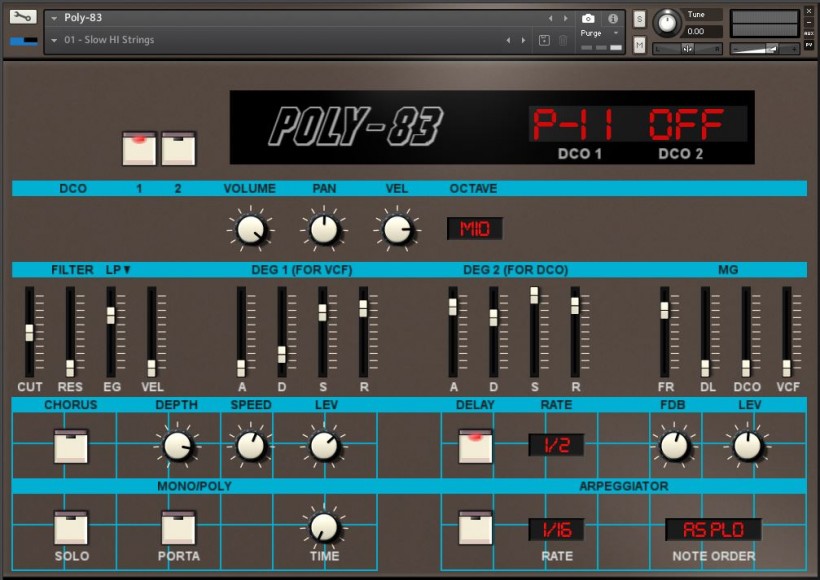The height and width of the screenshot is (580, 820).
Task: Click the instrument info icon
Action: click(613, 18)
